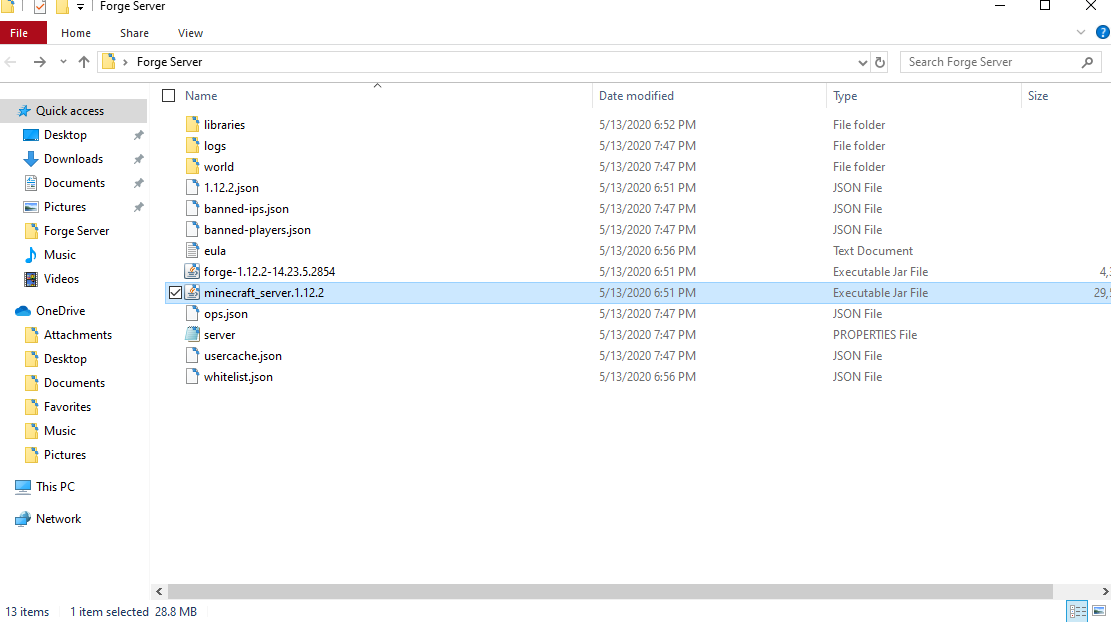Uncheck the minecraft_server.1.12.2 checkbox

176,293
